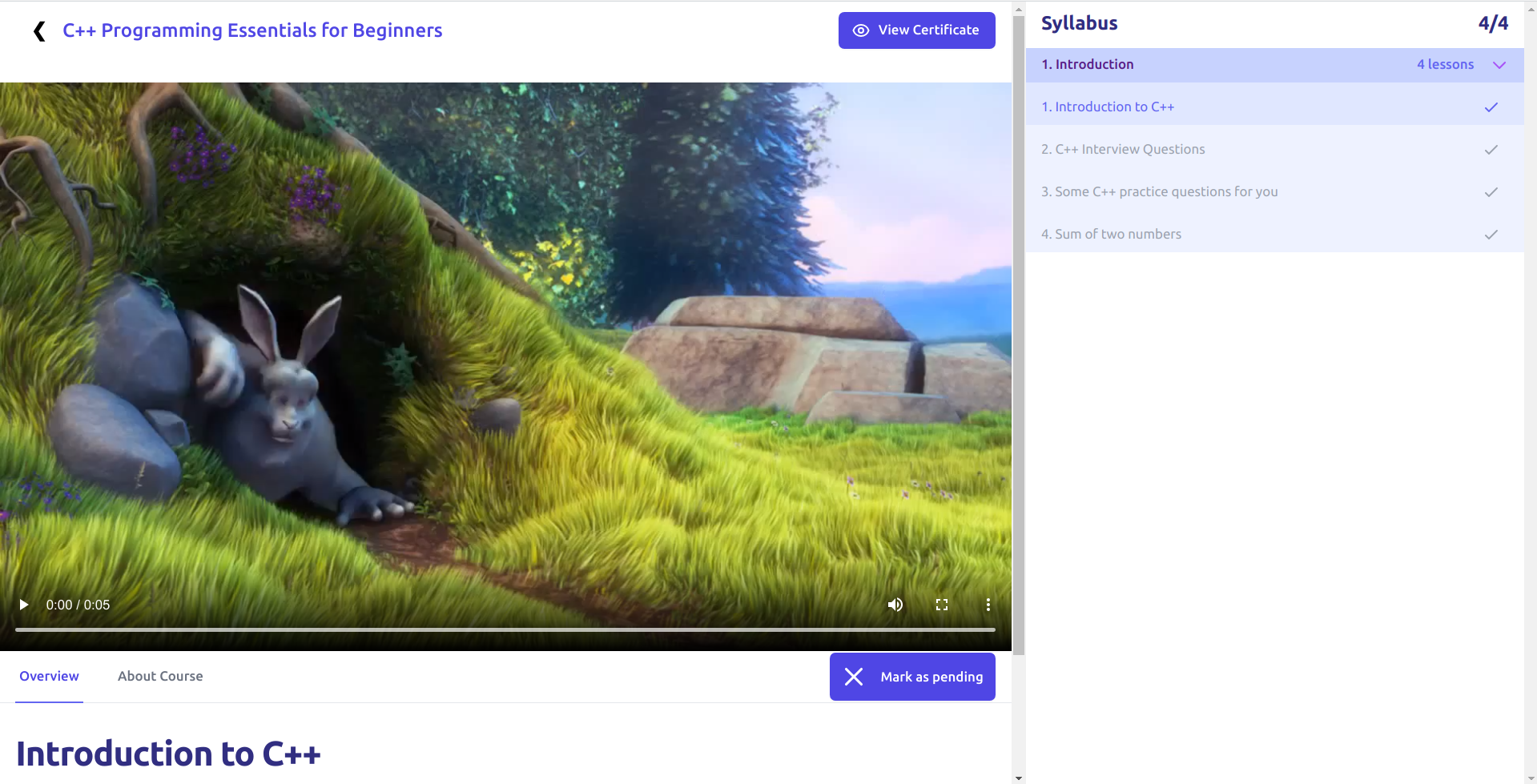Switch to the About Course tab
This screenshot has height=784, width=1537.
coord(160,677)
